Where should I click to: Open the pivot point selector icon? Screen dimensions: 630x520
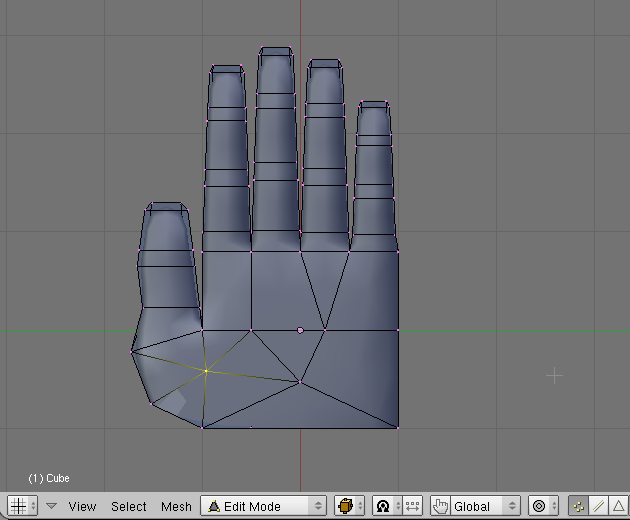[x=387, y=506]
